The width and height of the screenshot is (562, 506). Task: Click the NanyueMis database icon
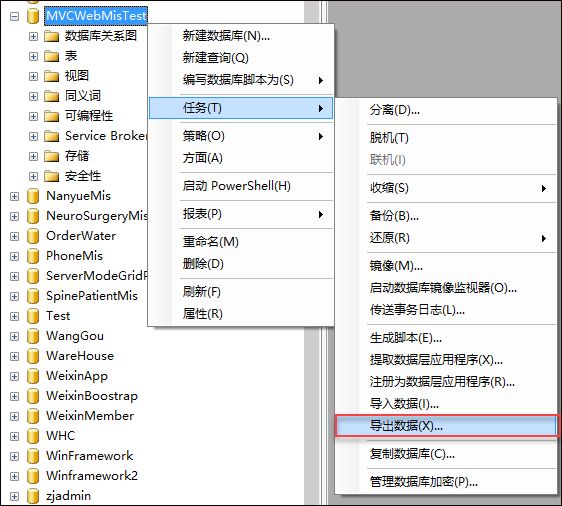33,196
